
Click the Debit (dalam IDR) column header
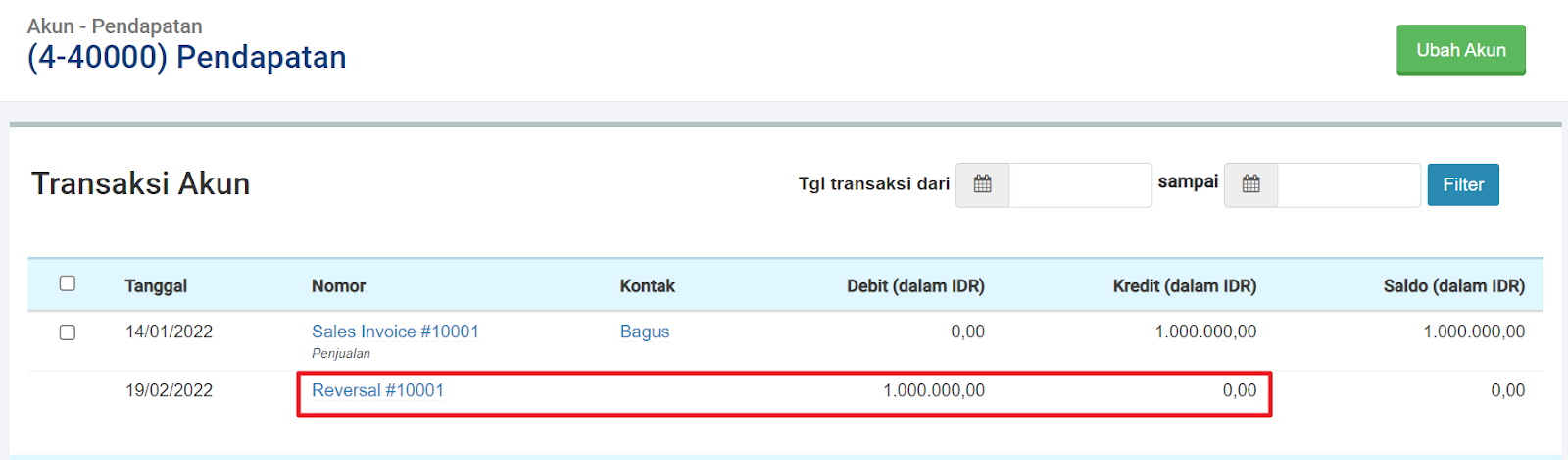pos(915,286)
